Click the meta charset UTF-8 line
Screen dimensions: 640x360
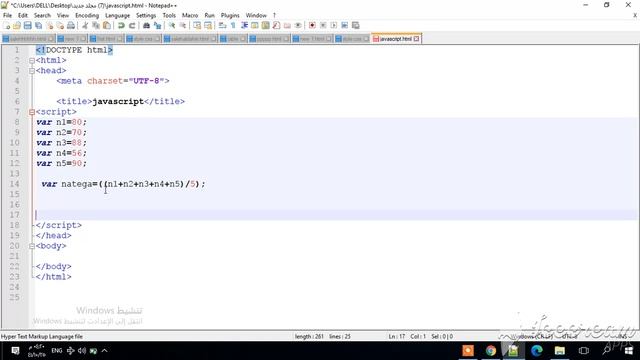click(x=113, y=81)
